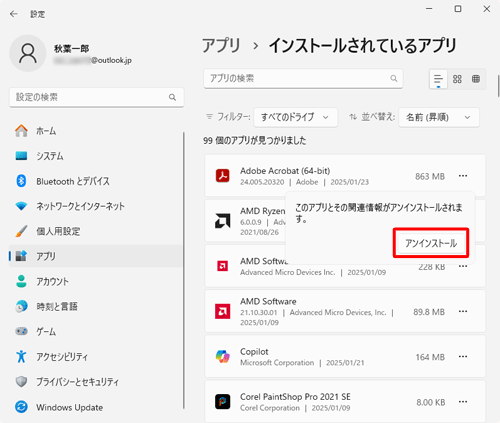The height and width of the screenshot is (423, 500).
Task: Go back with the arrow icon
Action: point(14,14)
